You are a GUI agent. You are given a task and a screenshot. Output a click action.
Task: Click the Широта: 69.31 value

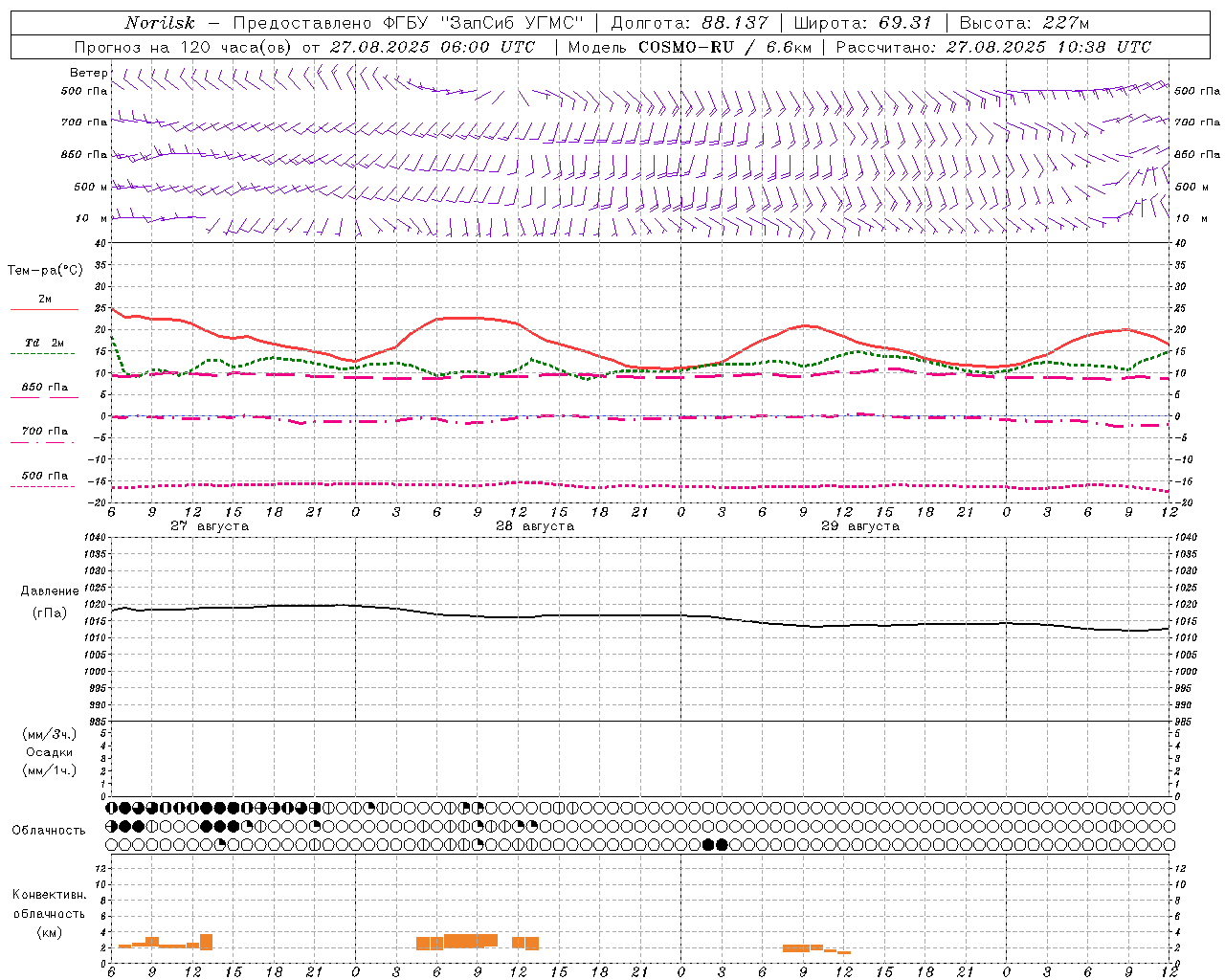(863, 23)
